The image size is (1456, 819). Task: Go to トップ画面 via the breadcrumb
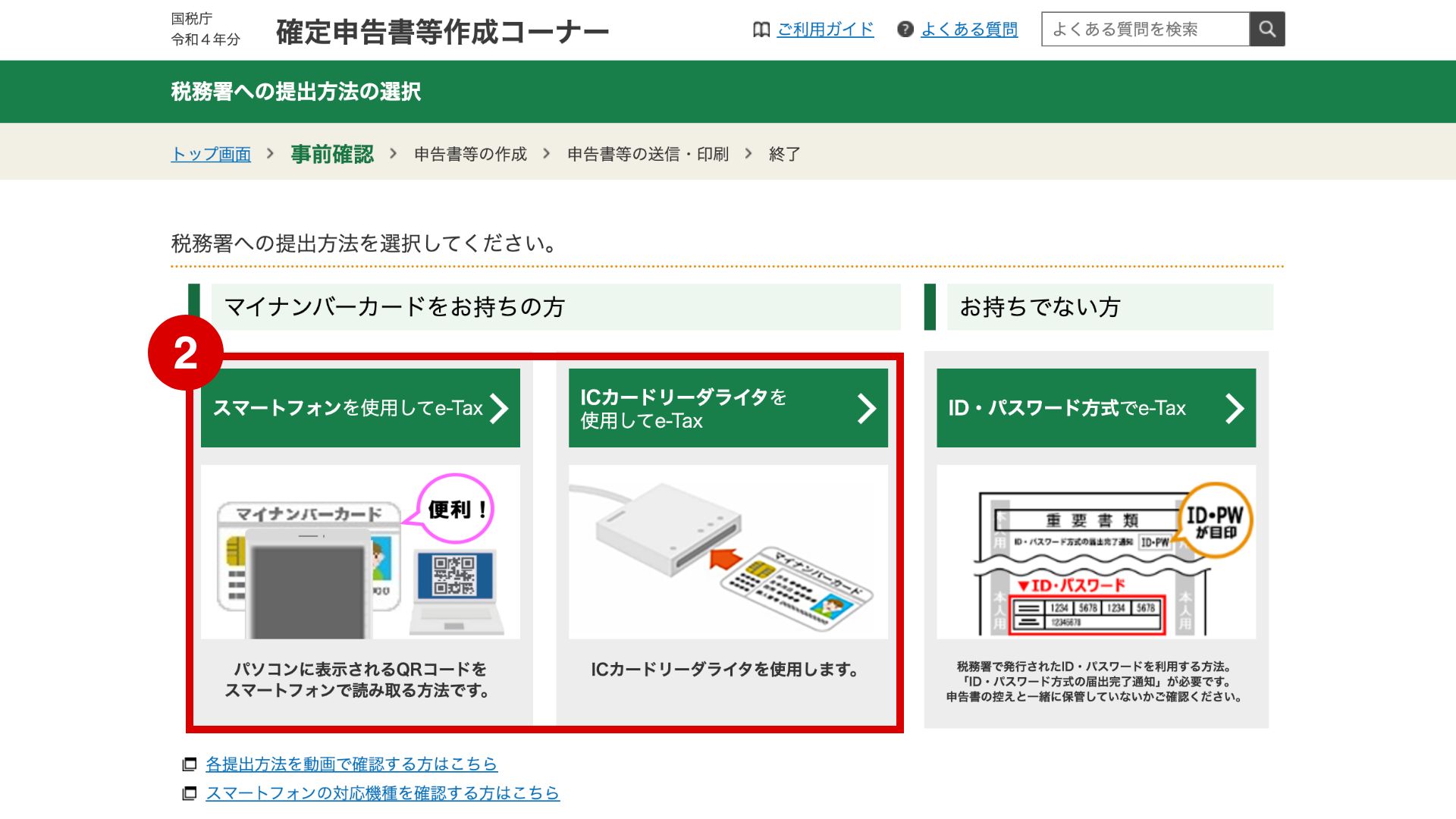[211, 154]
